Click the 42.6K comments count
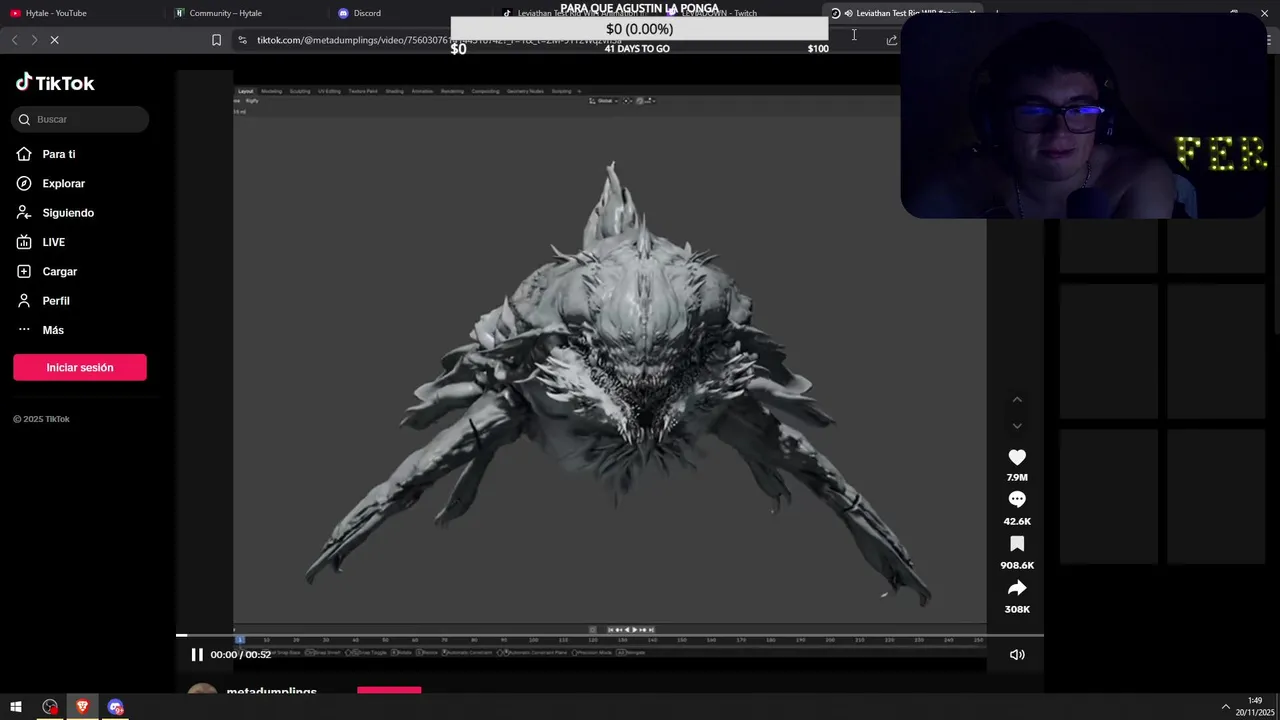 [x=1017, y=522]
